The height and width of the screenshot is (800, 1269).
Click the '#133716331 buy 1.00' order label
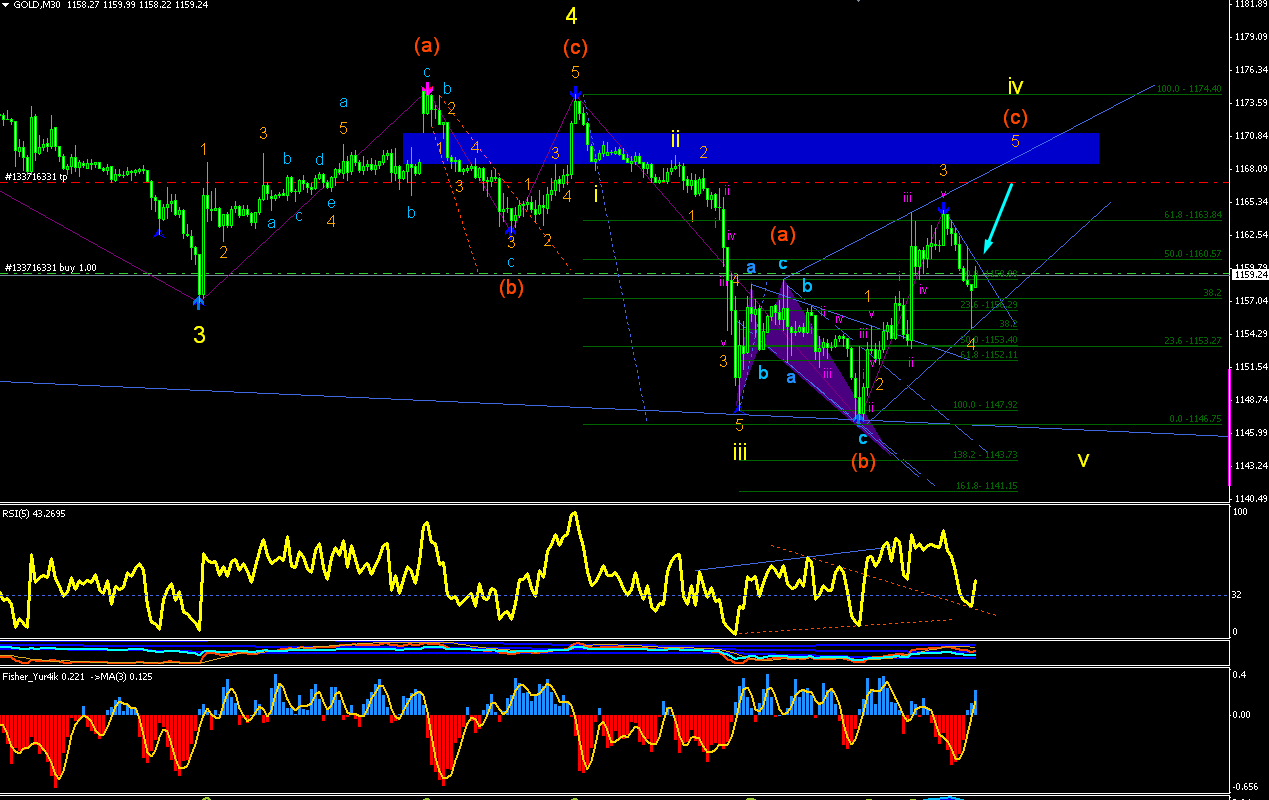click(x=53, y=267)
